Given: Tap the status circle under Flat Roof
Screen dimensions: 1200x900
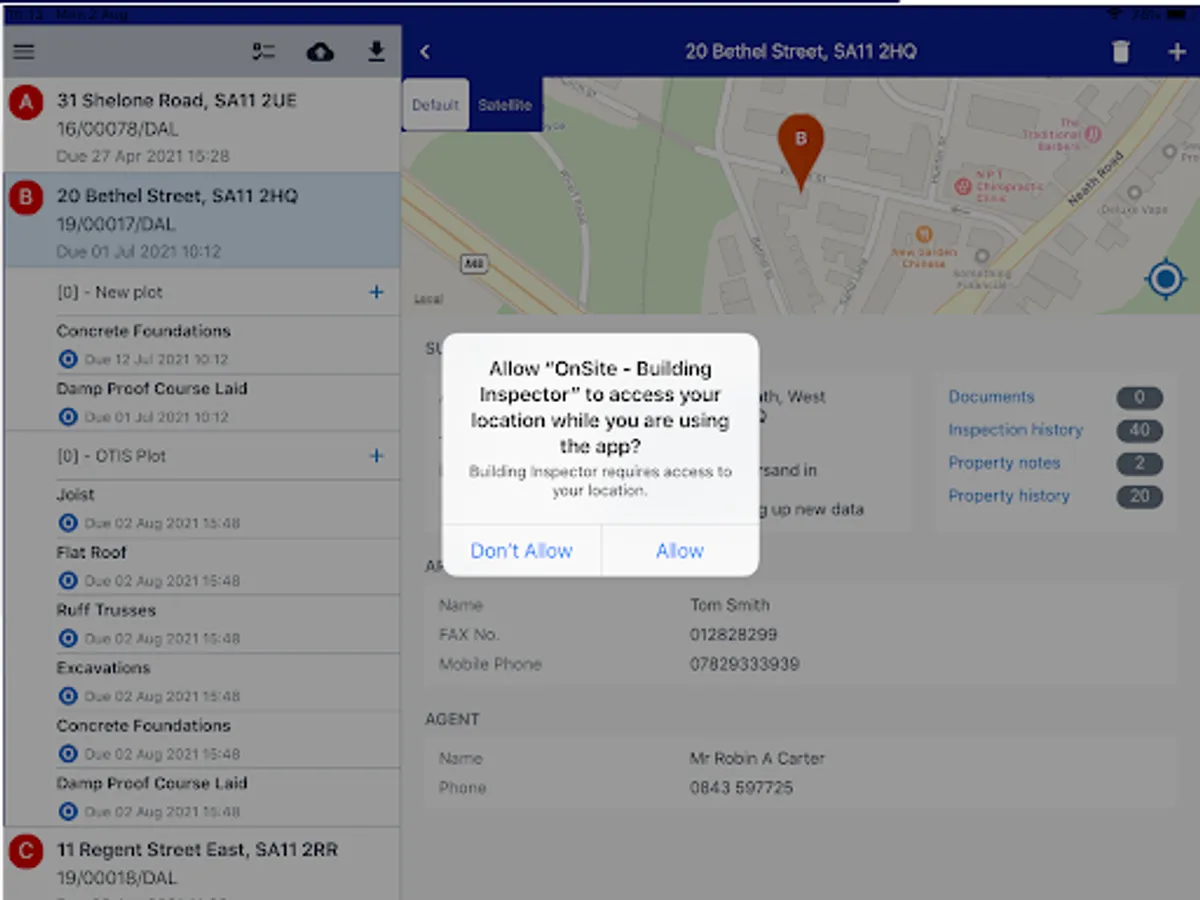Looking at the screenshot, I should 68,580.
